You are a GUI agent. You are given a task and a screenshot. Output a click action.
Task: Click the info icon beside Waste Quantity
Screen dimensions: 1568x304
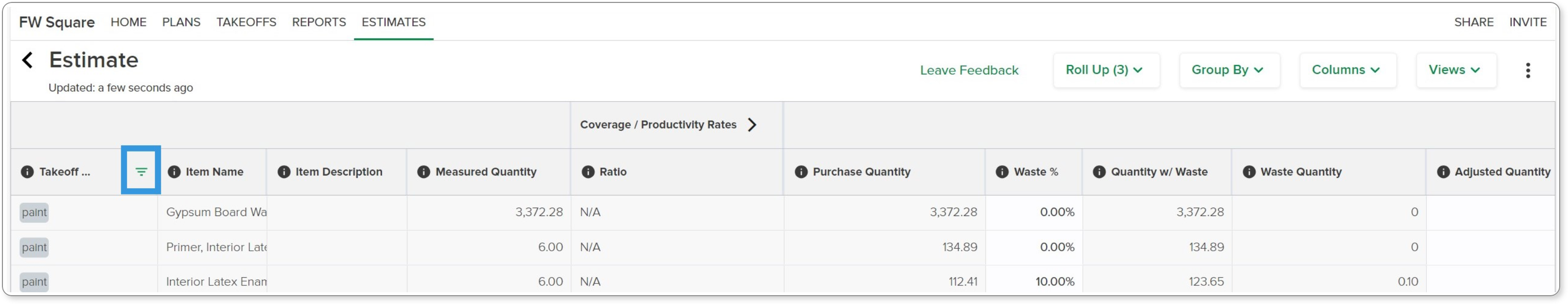coord(1249,172)
